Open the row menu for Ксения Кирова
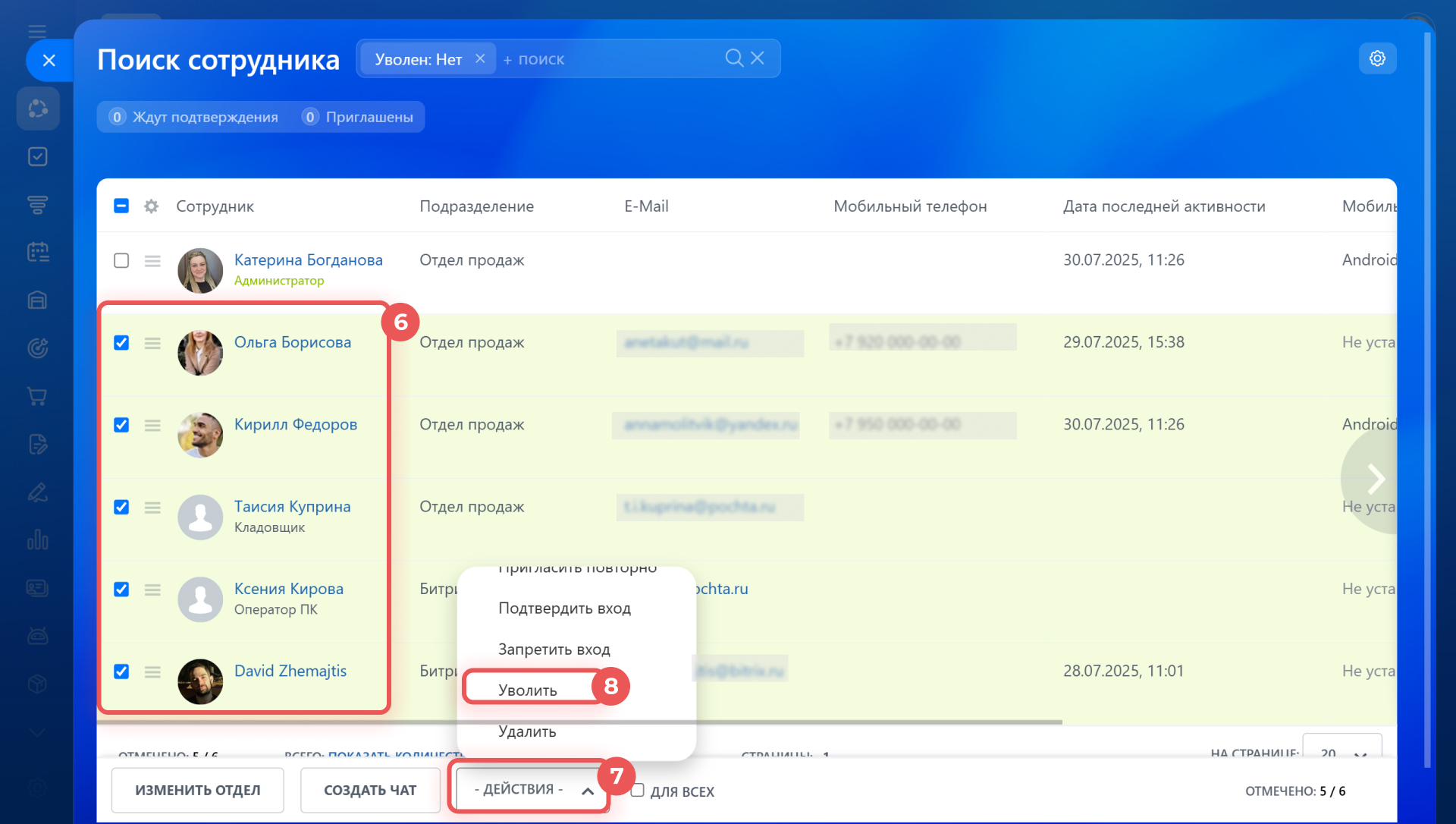1456x824 pixels. [x=152, y=590]
